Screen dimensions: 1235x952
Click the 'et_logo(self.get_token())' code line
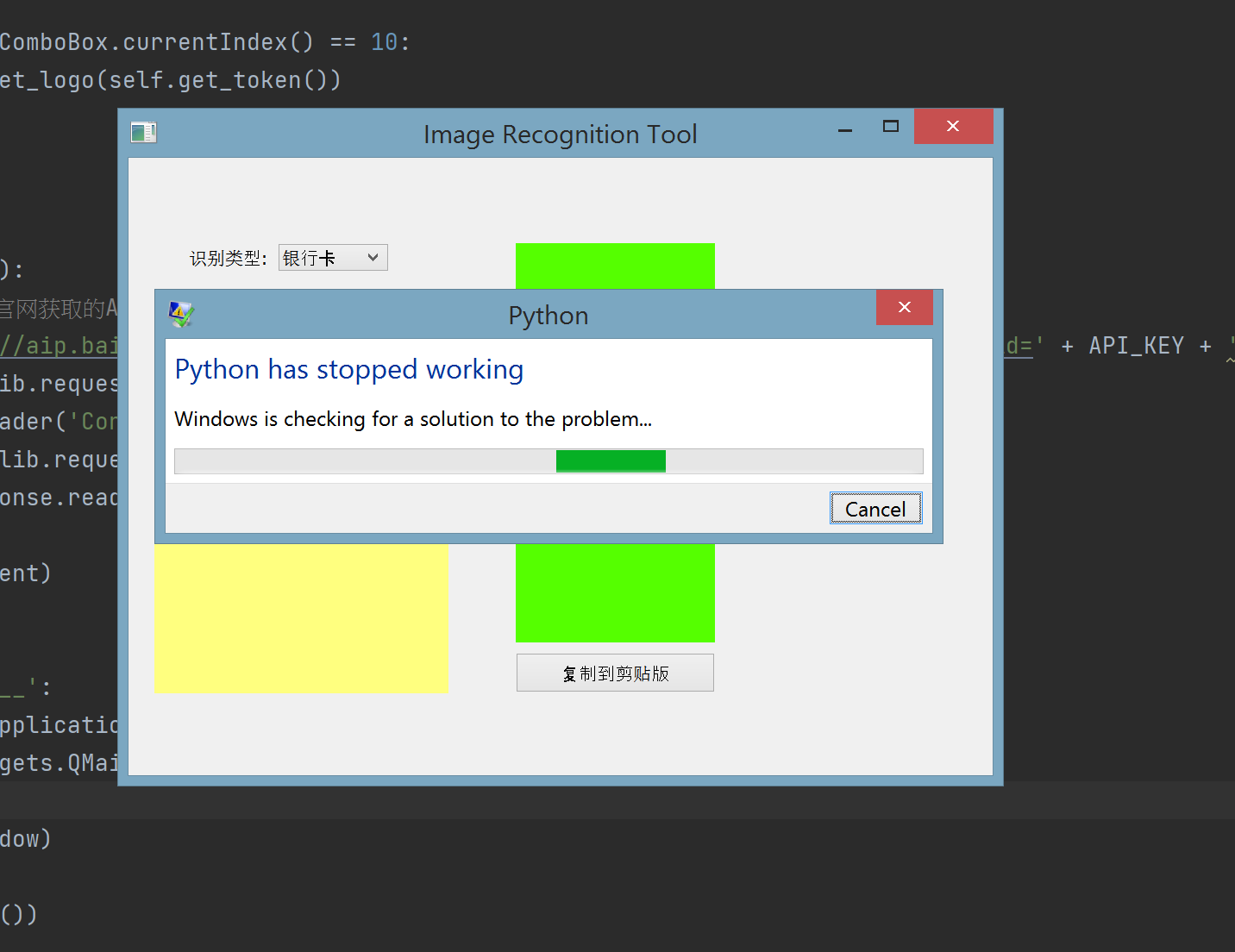[x=171, y=80]
